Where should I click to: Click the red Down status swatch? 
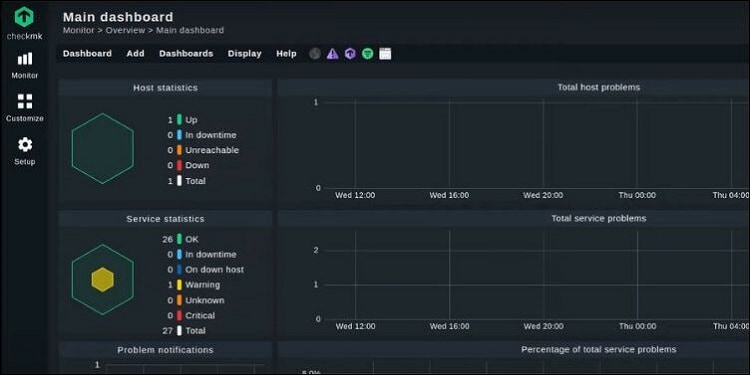click(179, 165)
